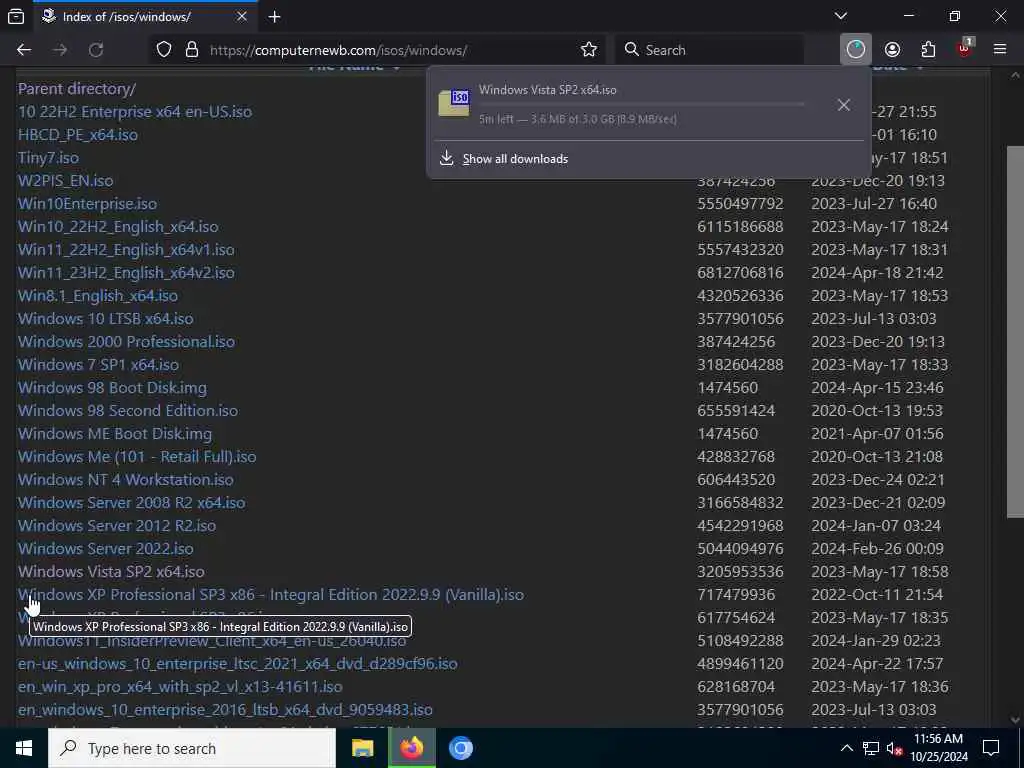Open the blue circular taskbar app icon
Image resolution: width=1024 pixels, height=768 pixels.
pos(460,748)
